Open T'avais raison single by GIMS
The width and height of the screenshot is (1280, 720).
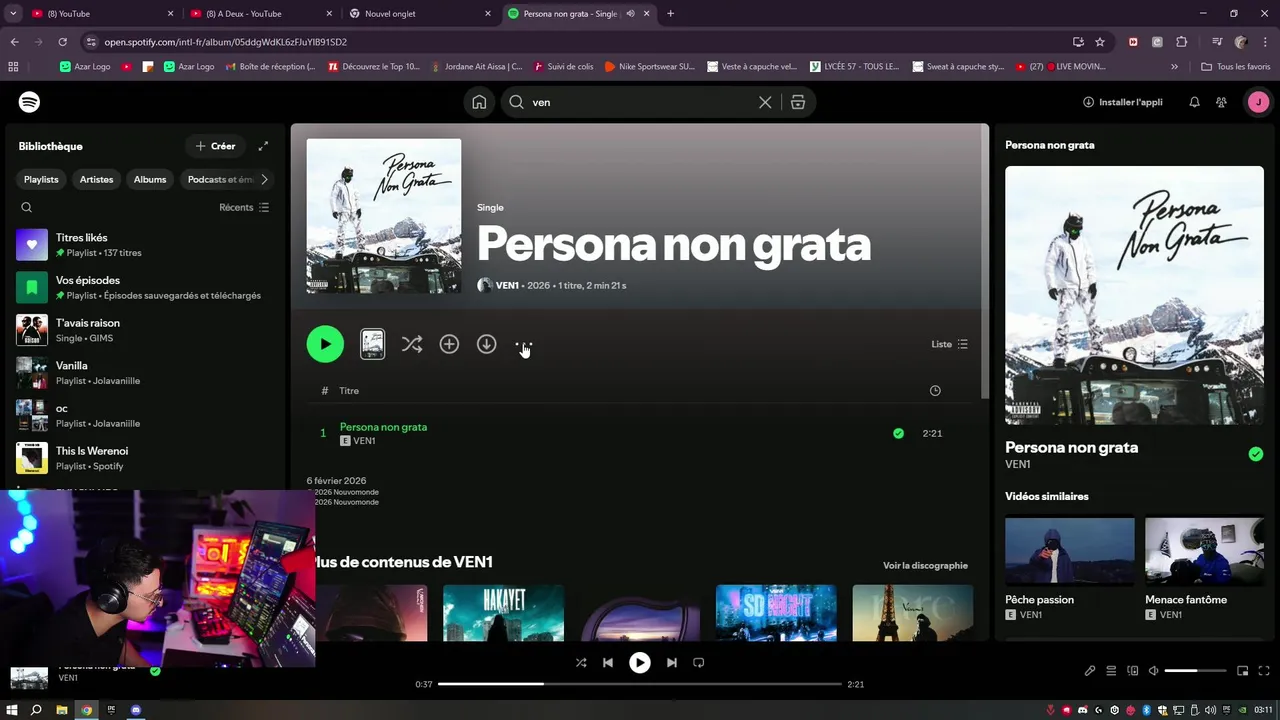(x=145, y=330)
